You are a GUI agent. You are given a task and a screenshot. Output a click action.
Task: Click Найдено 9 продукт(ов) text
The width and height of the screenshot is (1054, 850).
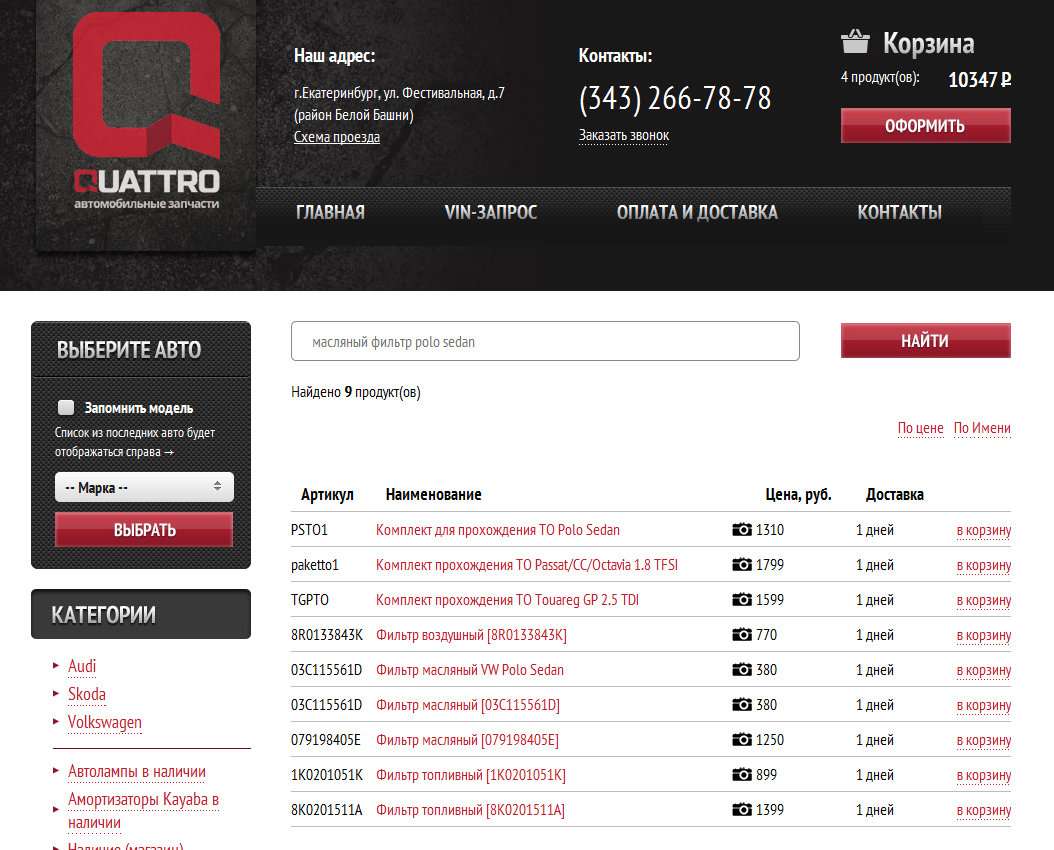coord(356,392)
